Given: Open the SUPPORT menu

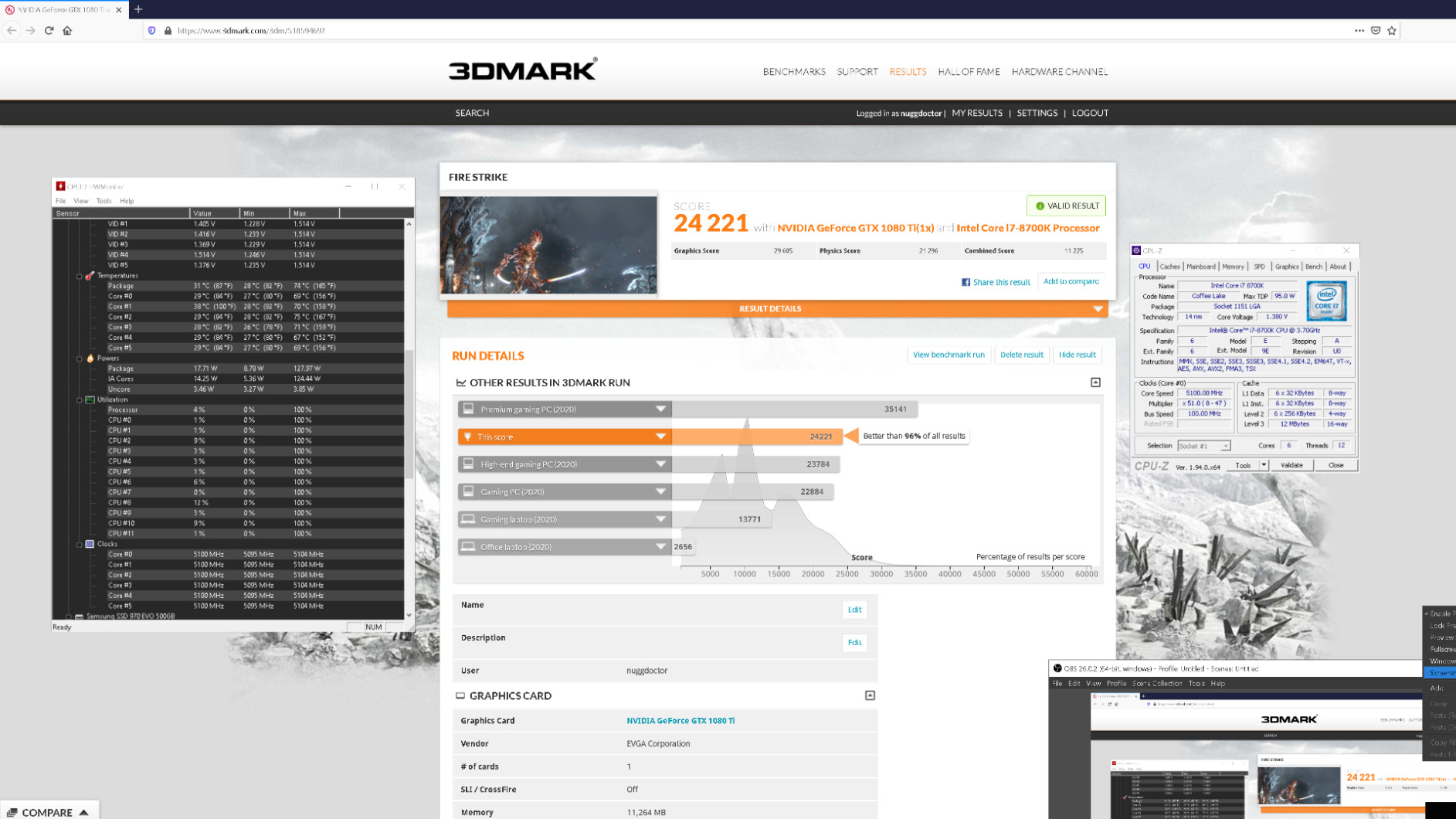Looking at the screenshot, I should click(x=857, y=72).
